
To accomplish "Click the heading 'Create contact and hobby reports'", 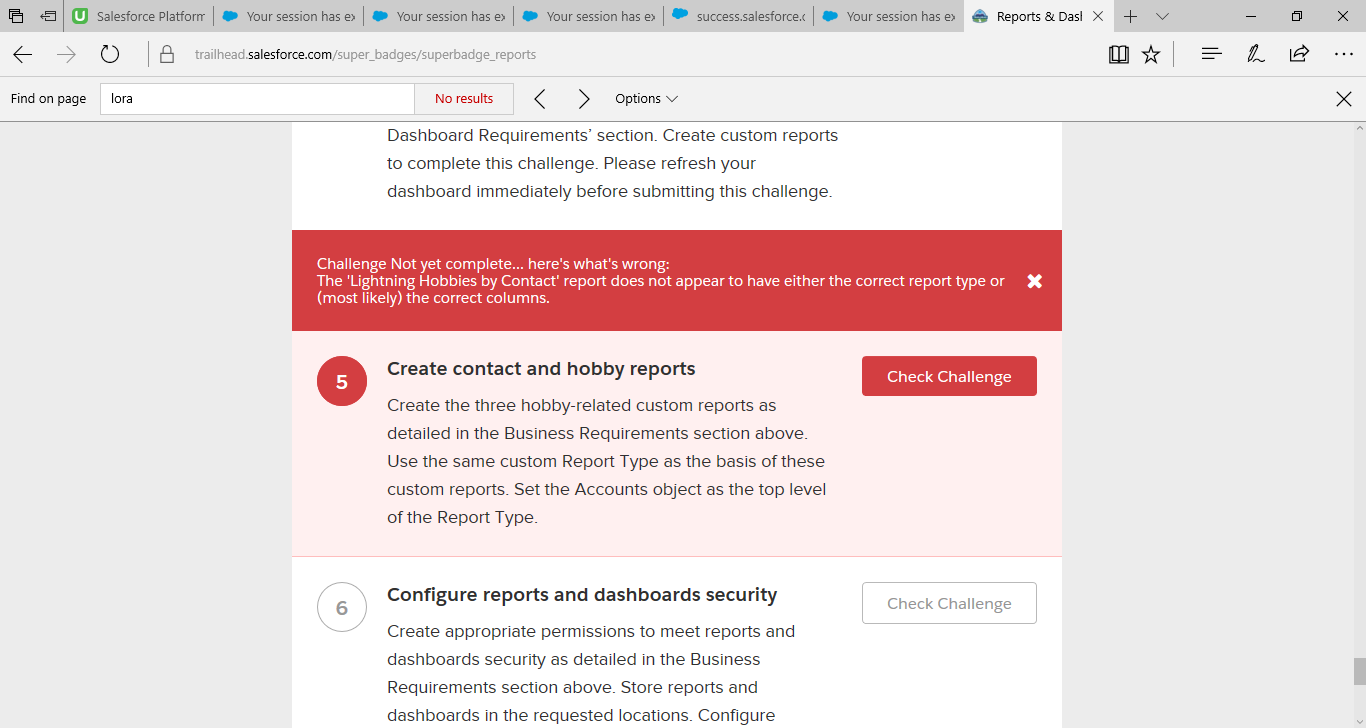I will click(x=541, y=369).
